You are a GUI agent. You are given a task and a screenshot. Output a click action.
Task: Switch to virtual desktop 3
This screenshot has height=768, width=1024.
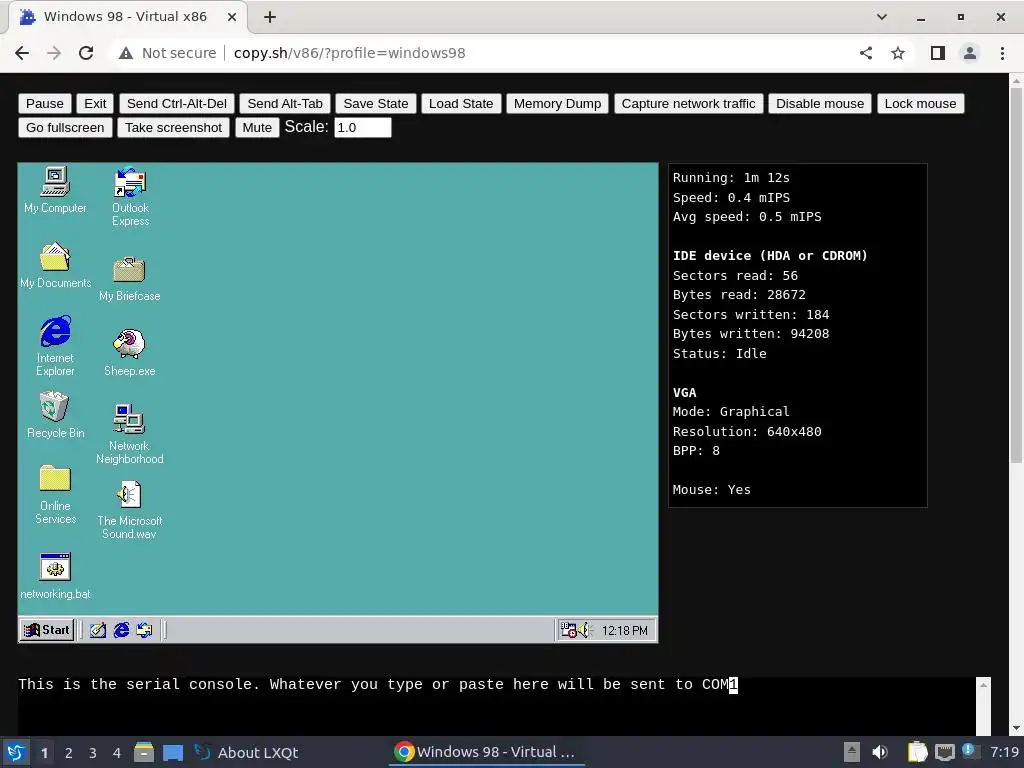point(93,752)
